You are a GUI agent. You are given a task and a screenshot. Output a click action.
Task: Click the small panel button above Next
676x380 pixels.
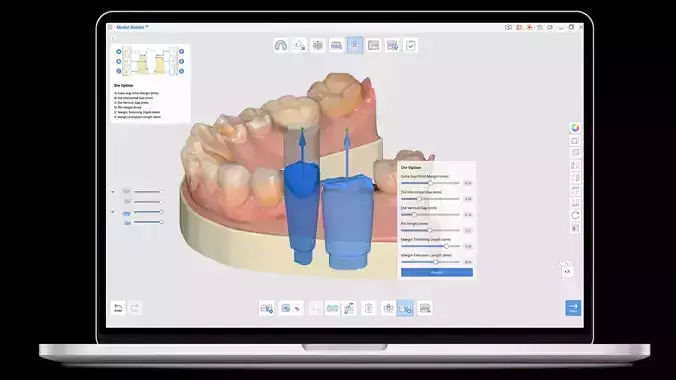click(x=567, y=271)
